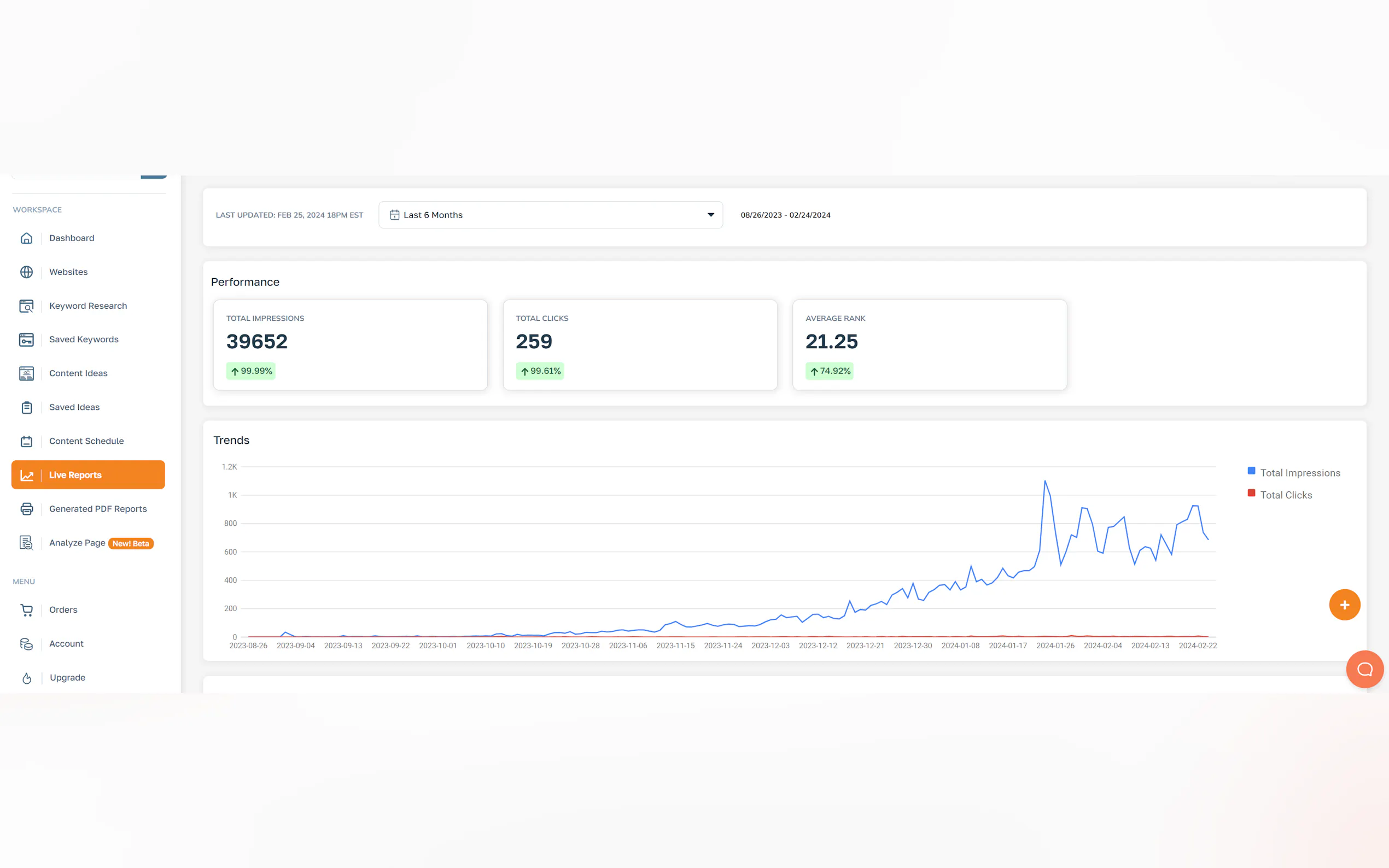The width and height of the screenshot is (1389, 868).
Task: Open Content Ideas menu item
Action: coord(78,373)
